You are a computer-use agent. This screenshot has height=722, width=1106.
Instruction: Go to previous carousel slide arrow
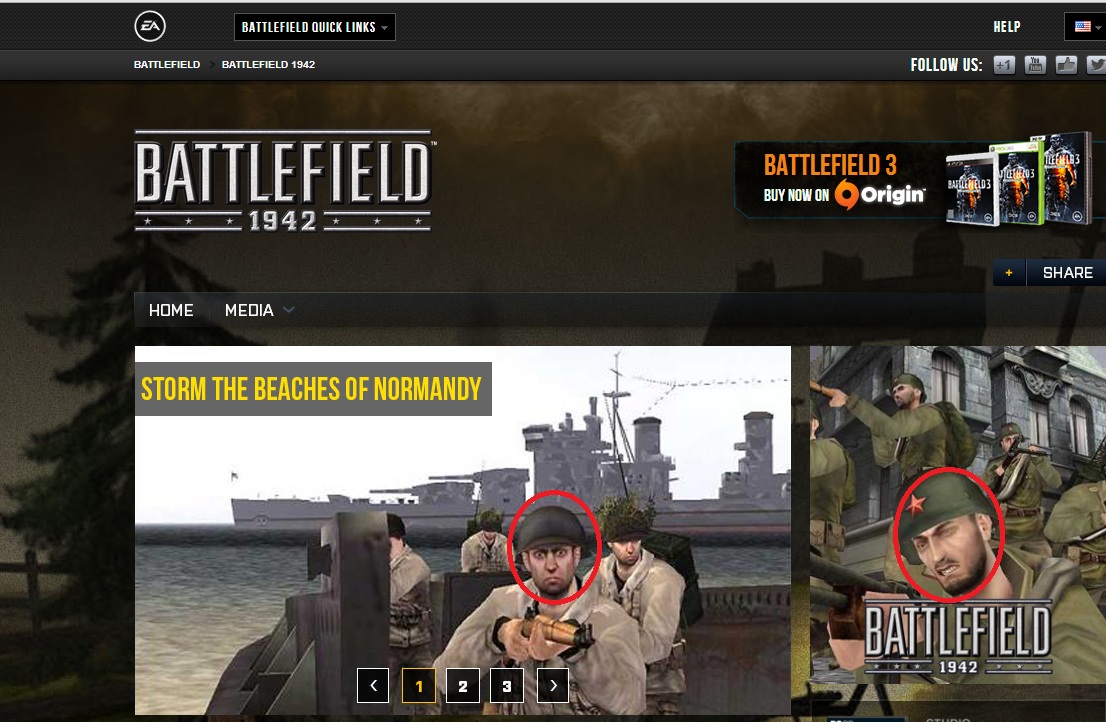[373, 685]
